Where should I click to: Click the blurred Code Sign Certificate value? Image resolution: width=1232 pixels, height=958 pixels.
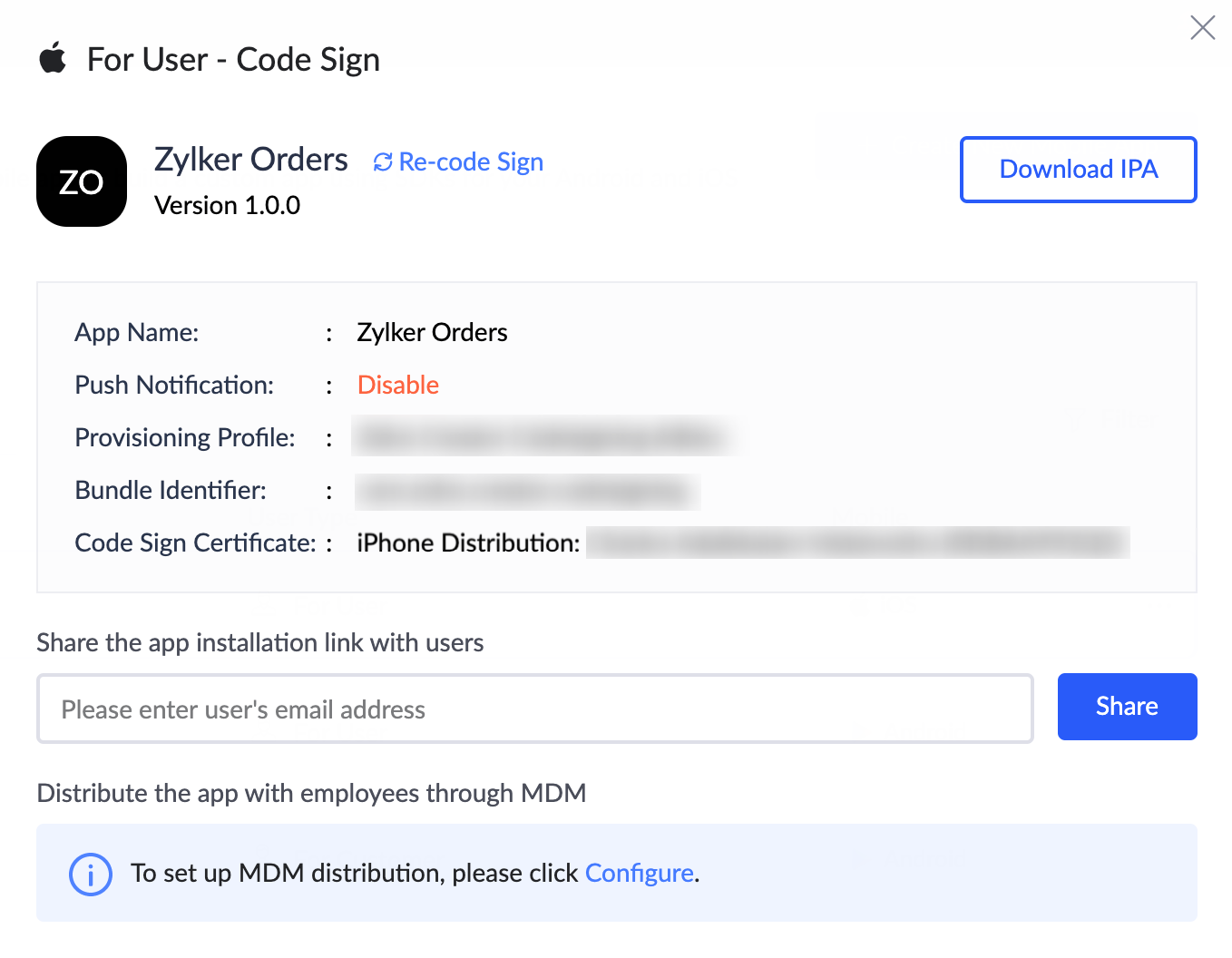coord(856,543)
